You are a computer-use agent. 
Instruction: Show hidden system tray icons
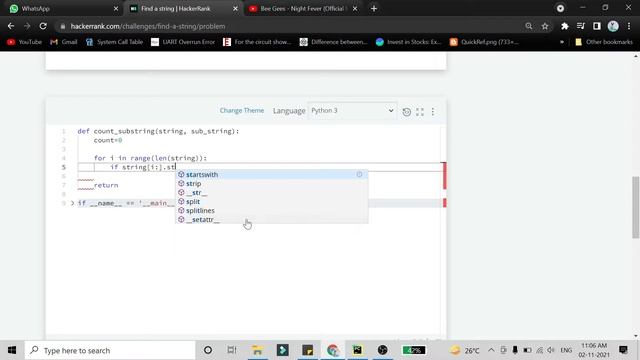pos(491,350)
